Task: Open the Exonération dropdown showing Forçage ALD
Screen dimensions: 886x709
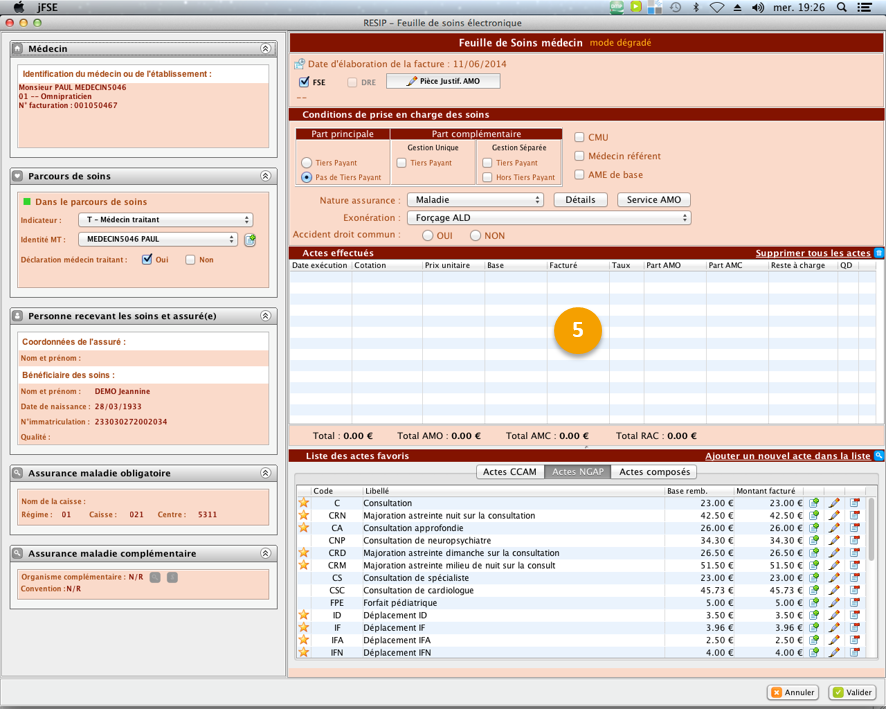Action: (x=548, y=218)
